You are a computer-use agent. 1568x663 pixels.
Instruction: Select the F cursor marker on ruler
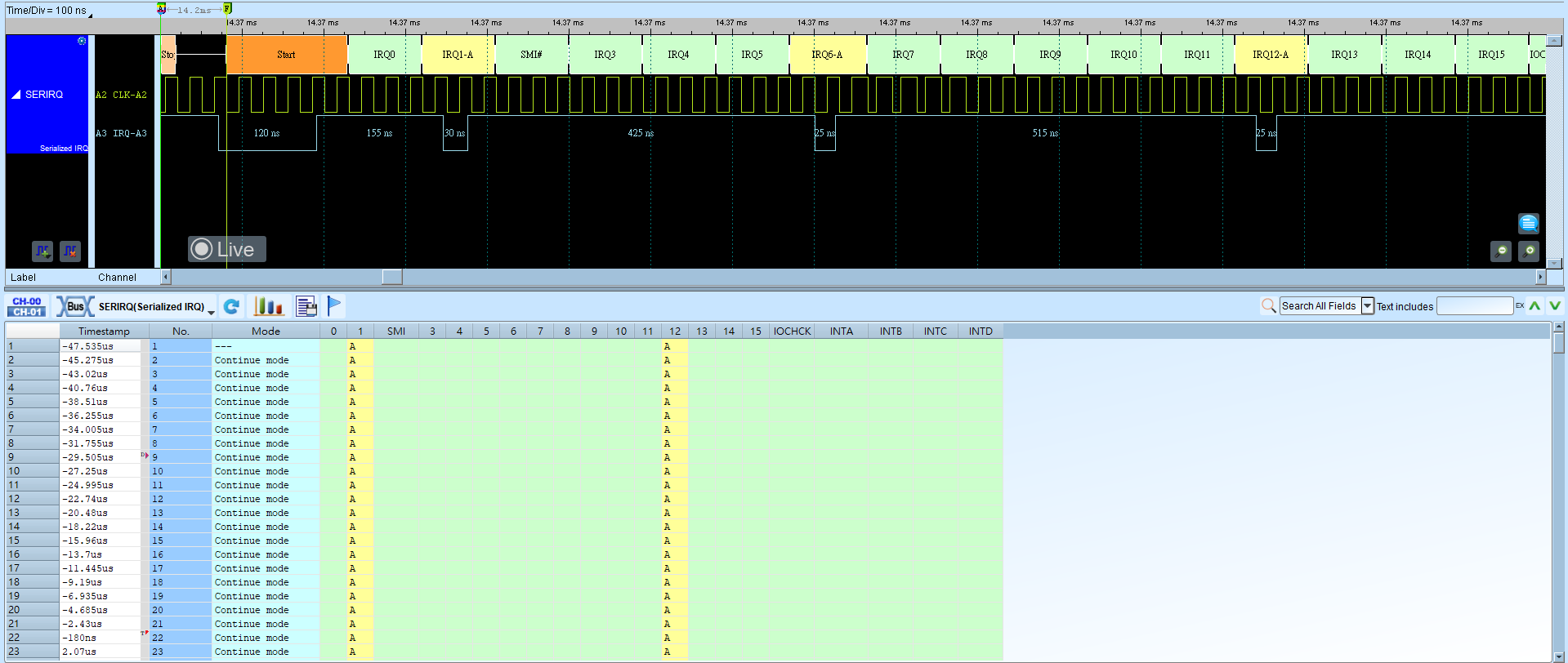pos(227,9)
